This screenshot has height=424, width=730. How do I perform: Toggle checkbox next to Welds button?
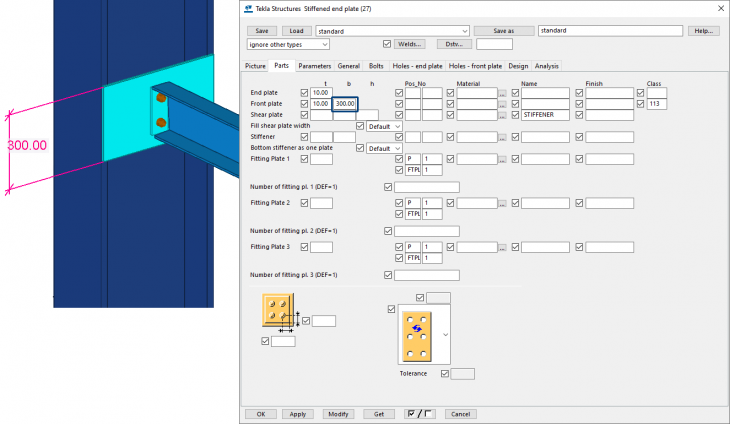click(387, 44)
